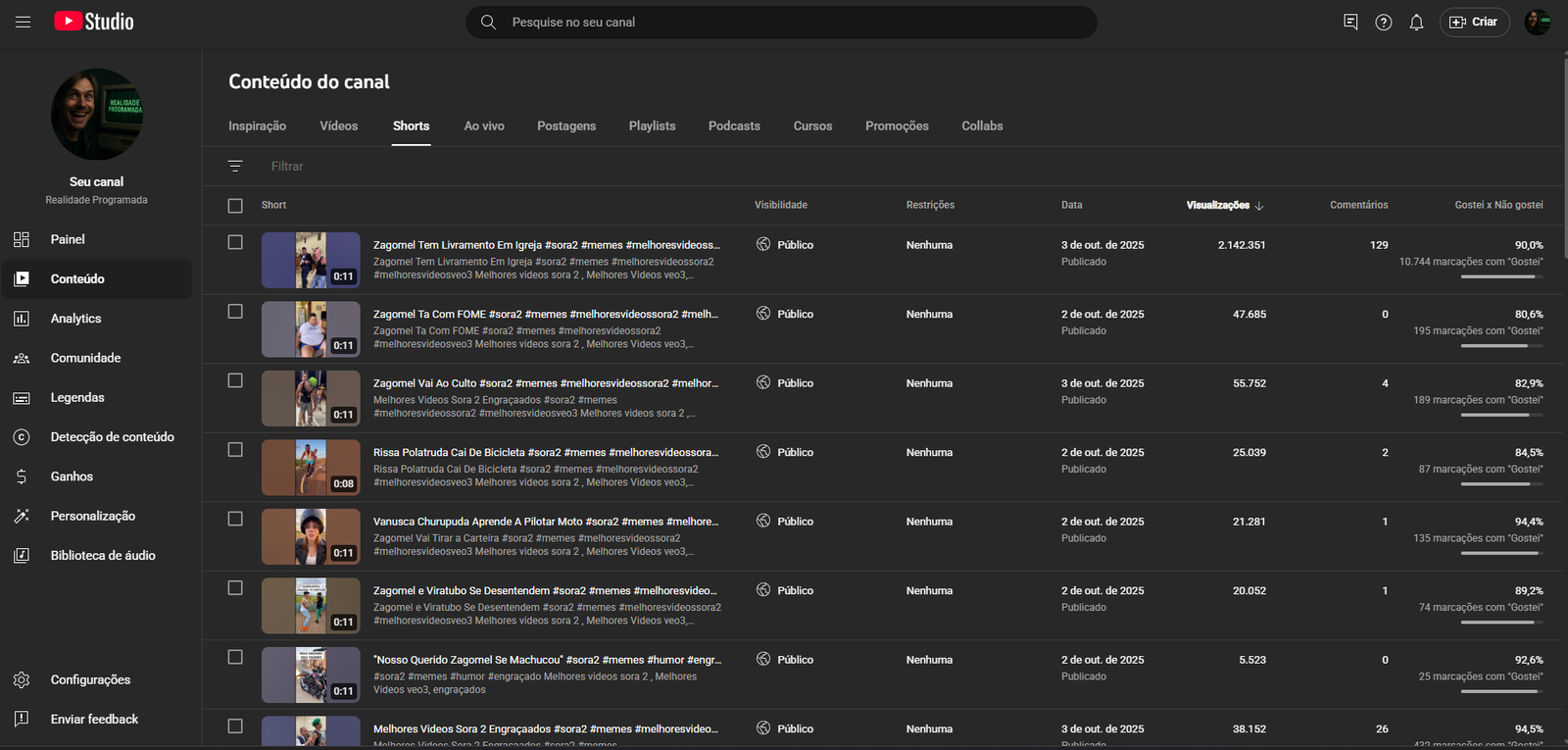Open the hamburger navigation menu

point(23,22)
